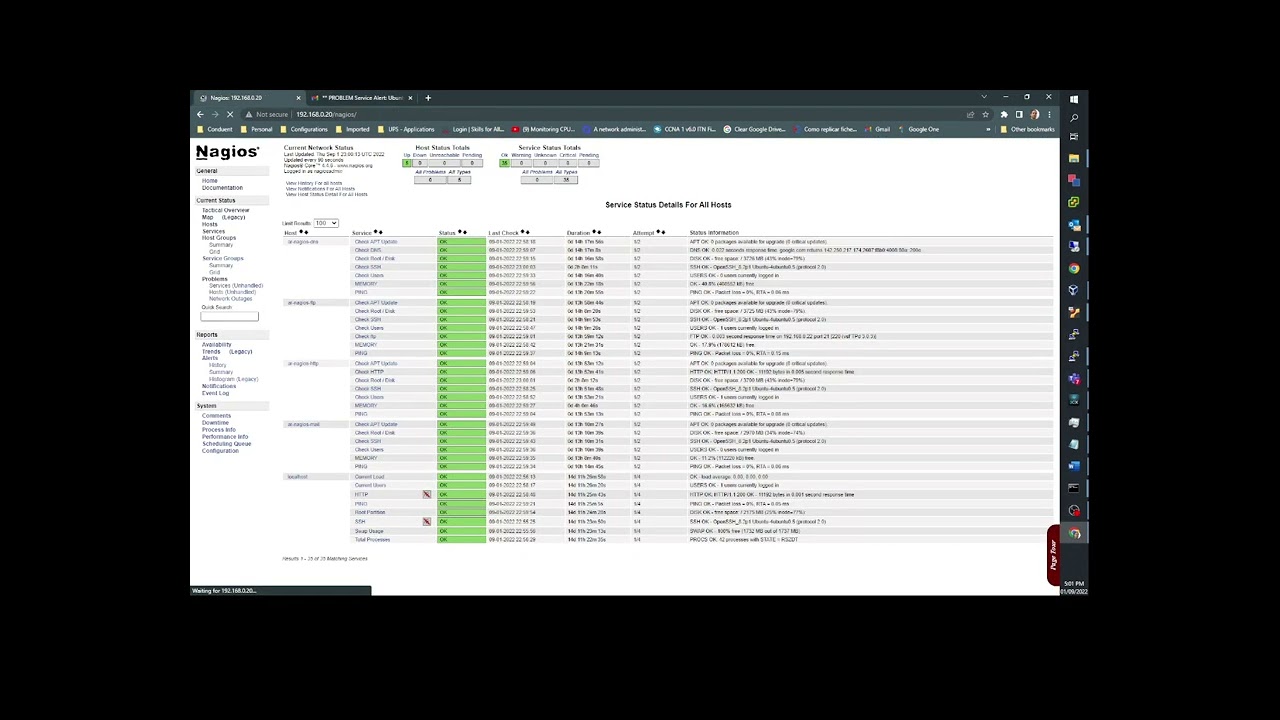Click 'Results 1 - 35 of 35 Matching Services'
The height and width of the screenshot is (720, 1280).
(325, 558)
